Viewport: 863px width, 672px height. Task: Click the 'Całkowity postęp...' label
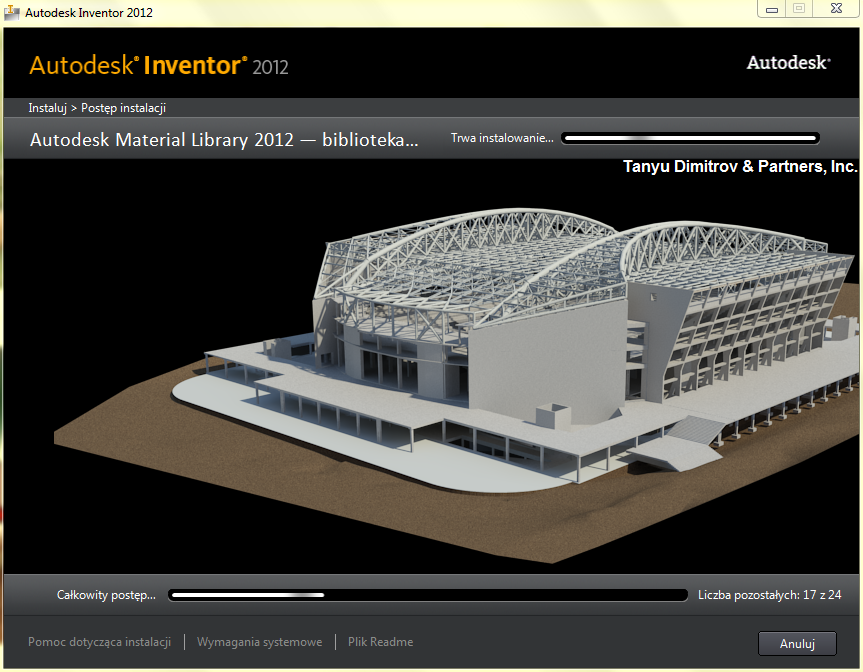pos(106,595)
